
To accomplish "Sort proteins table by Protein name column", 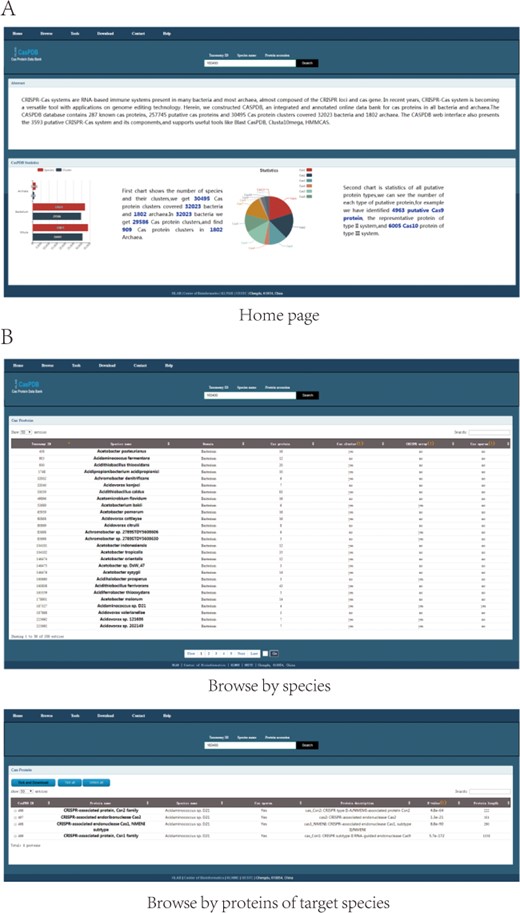I will (x=102, y=802).
